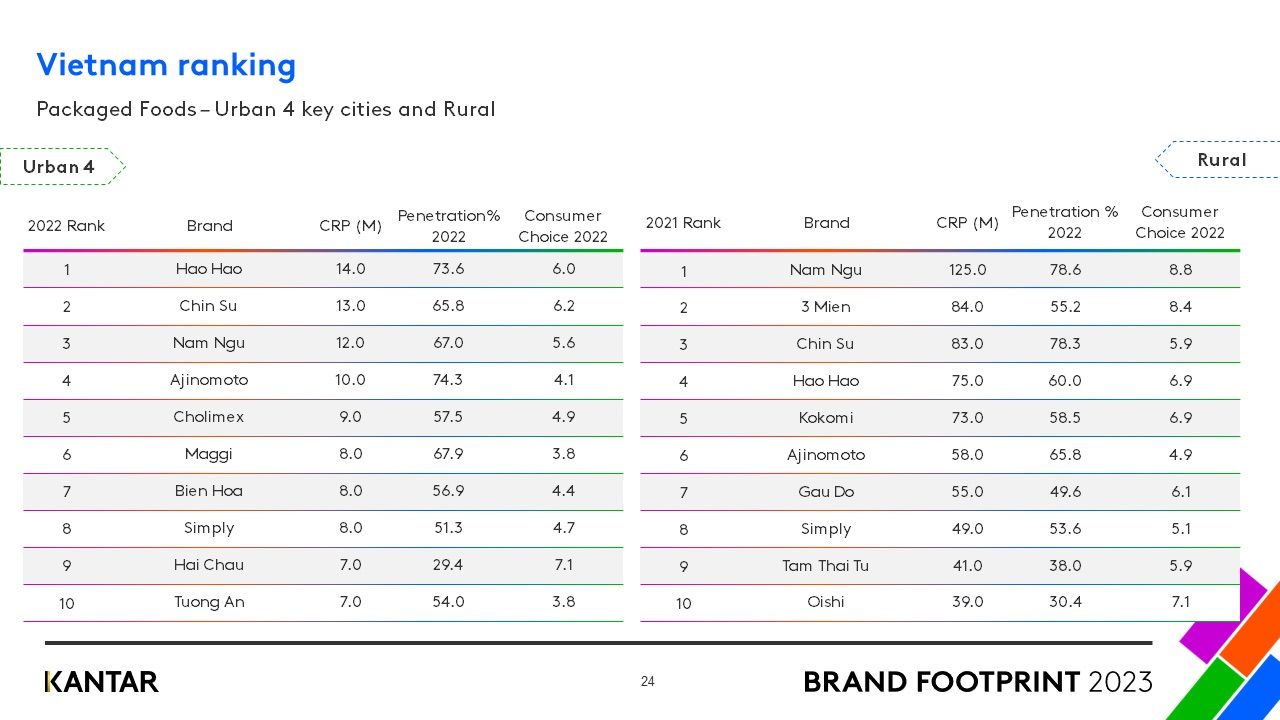Select Nam Ngu in the Rural table
Image resolution: width=1280 pixels, height=720 pixels.
tap(826, 270)
